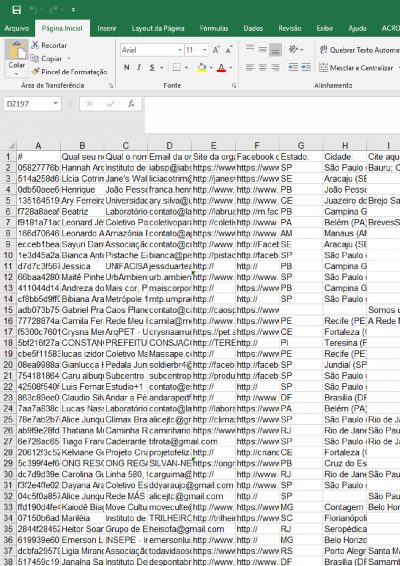Apply the red font color
This screenshot has height=566, width=400.
(x=222, y=68)
